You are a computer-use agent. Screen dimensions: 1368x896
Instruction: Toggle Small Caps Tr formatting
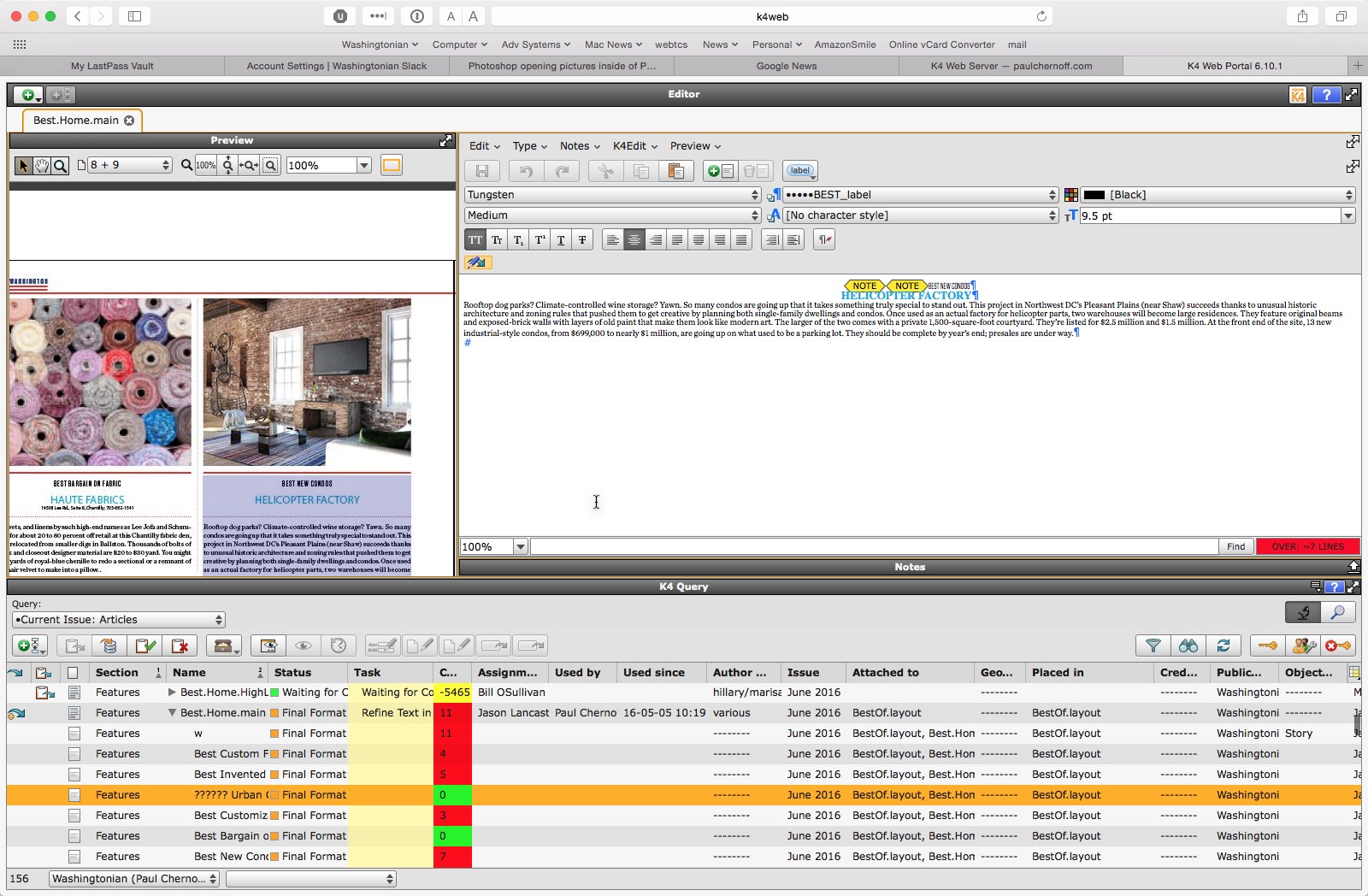[497, 240]
